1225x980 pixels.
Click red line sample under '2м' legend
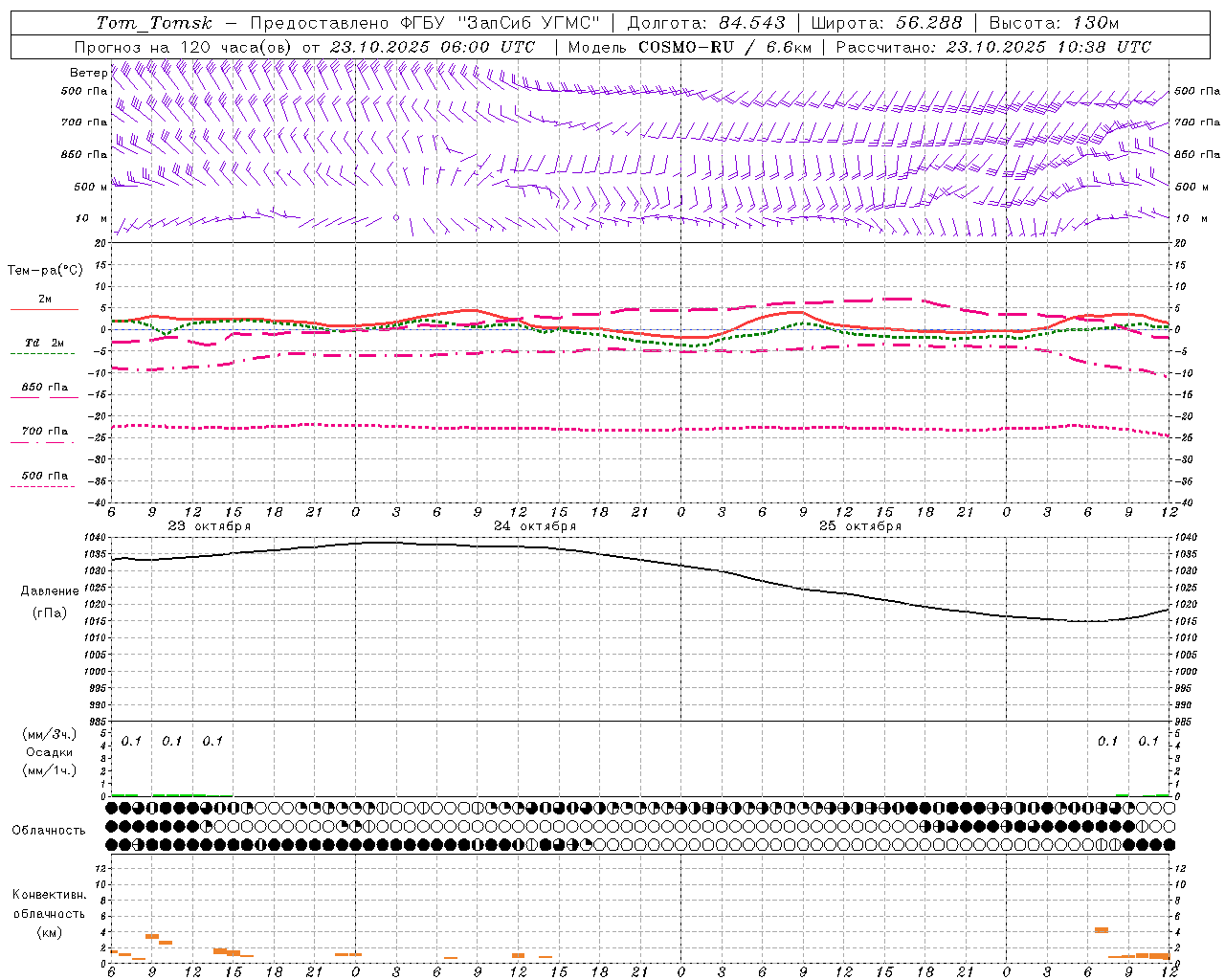(44, 310)
